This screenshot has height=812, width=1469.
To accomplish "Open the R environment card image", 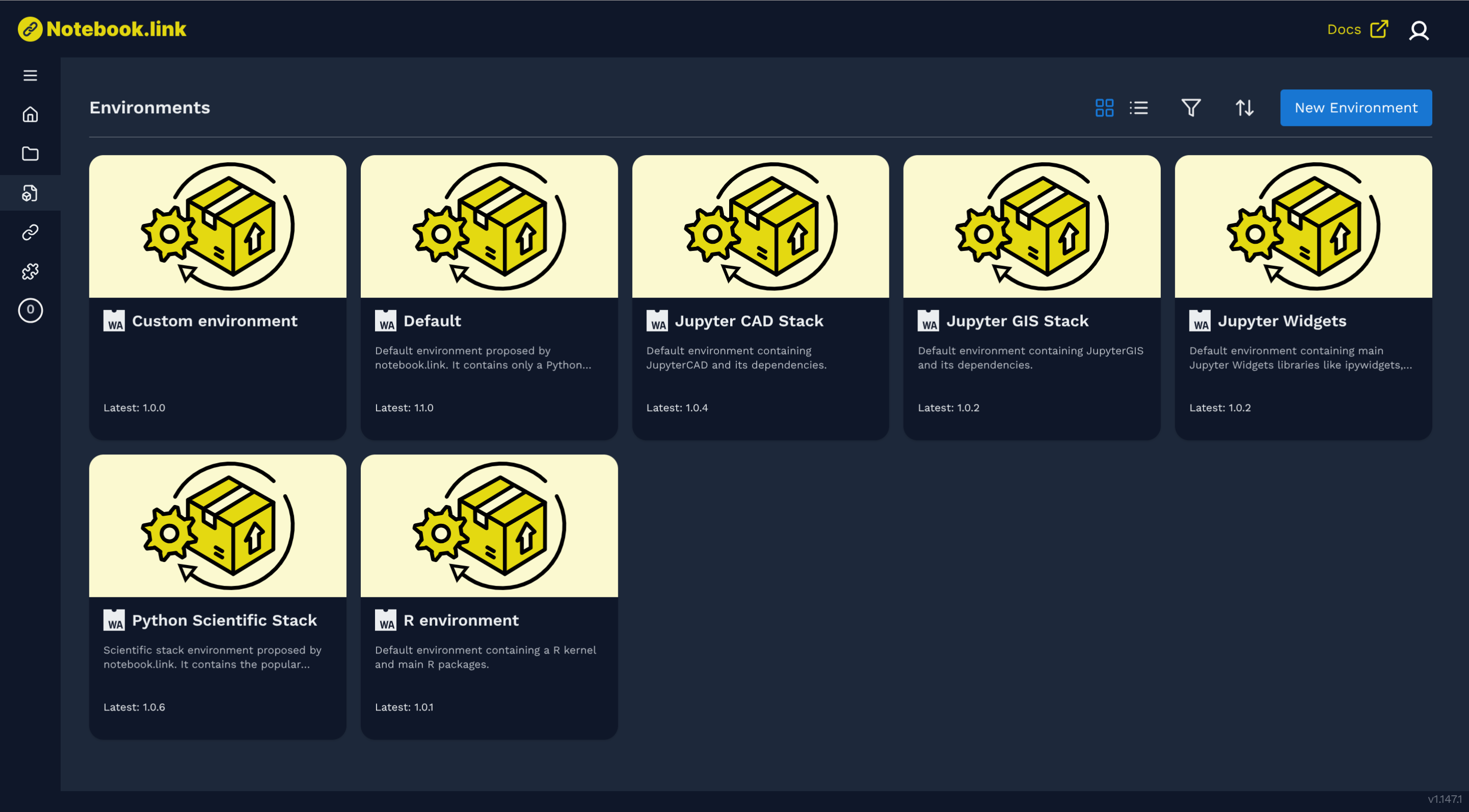I will [x=489, y=526].
